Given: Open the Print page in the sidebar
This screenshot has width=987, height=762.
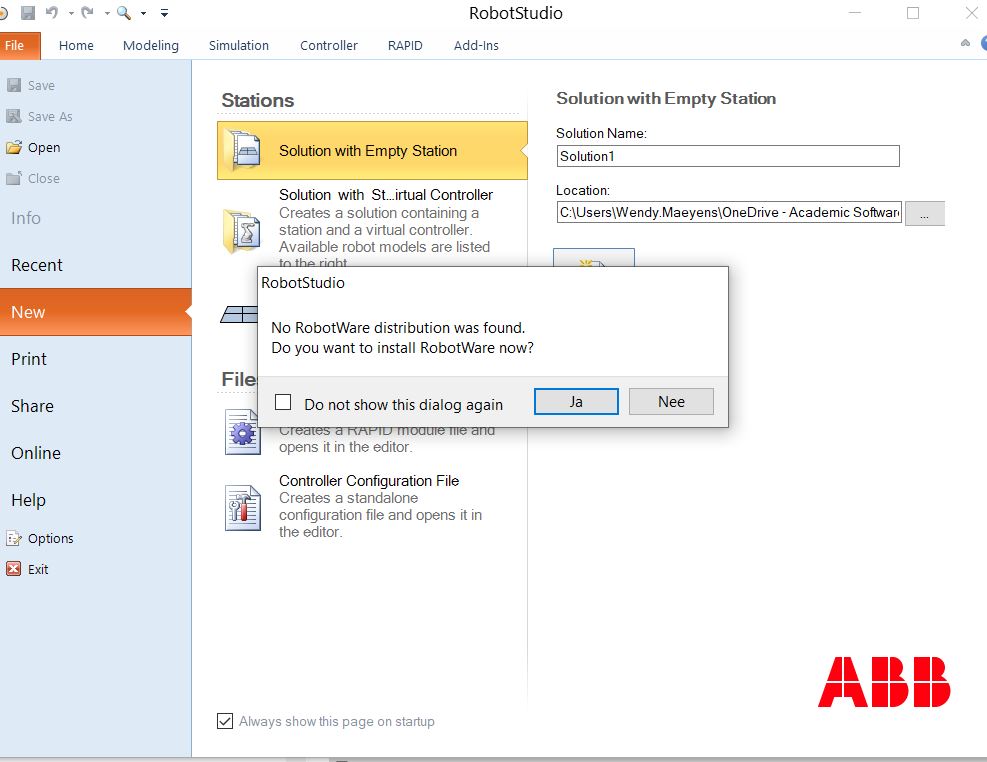Looking at the screenshot, I should pos(29,359).
